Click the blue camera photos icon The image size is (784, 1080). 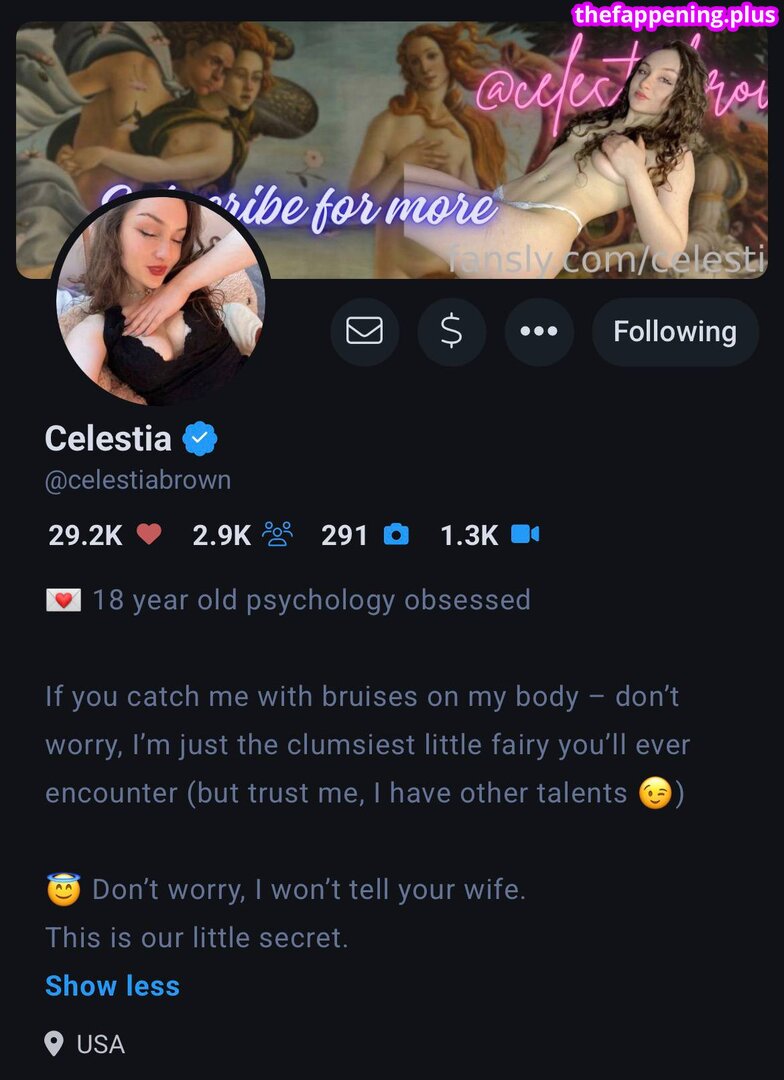tap(396, 535)
